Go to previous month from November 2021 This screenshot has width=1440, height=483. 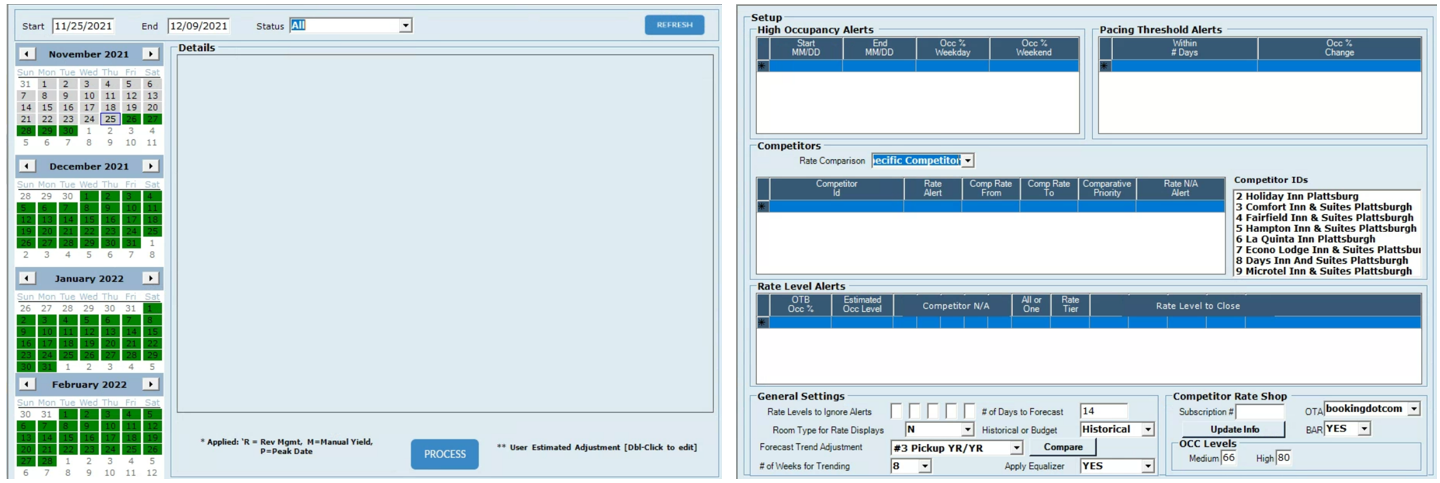(27, 54)
